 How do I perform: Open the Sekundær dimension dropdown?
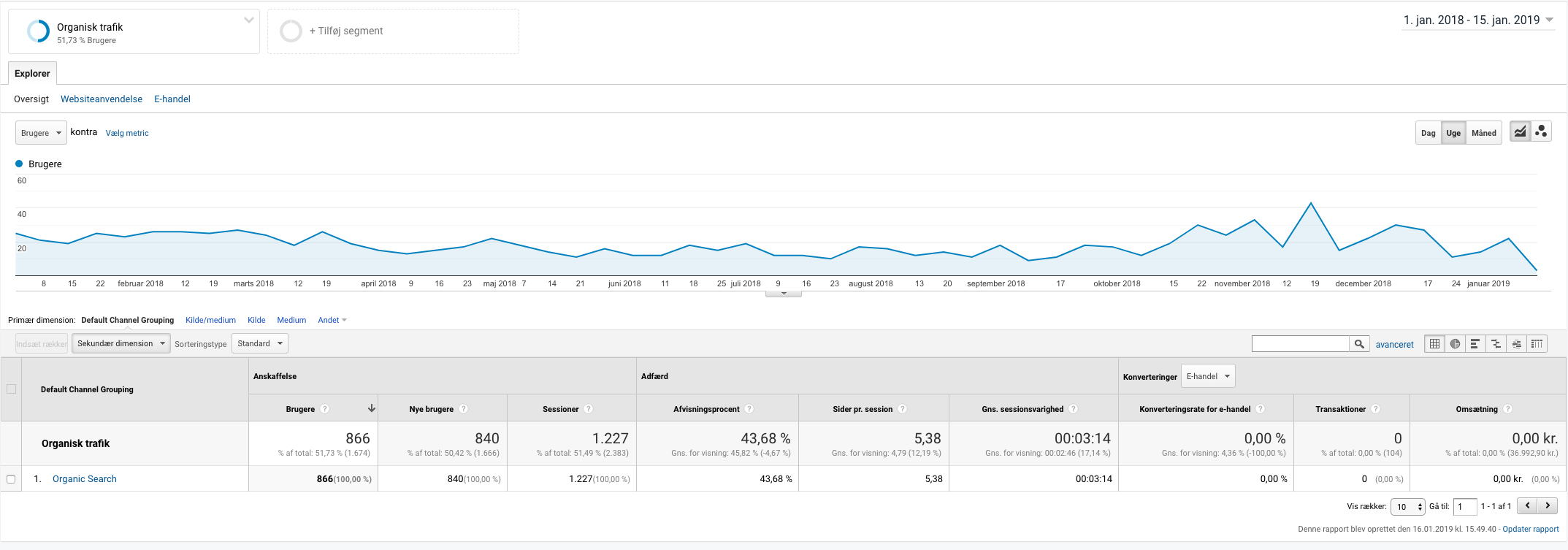pos(121,343)
